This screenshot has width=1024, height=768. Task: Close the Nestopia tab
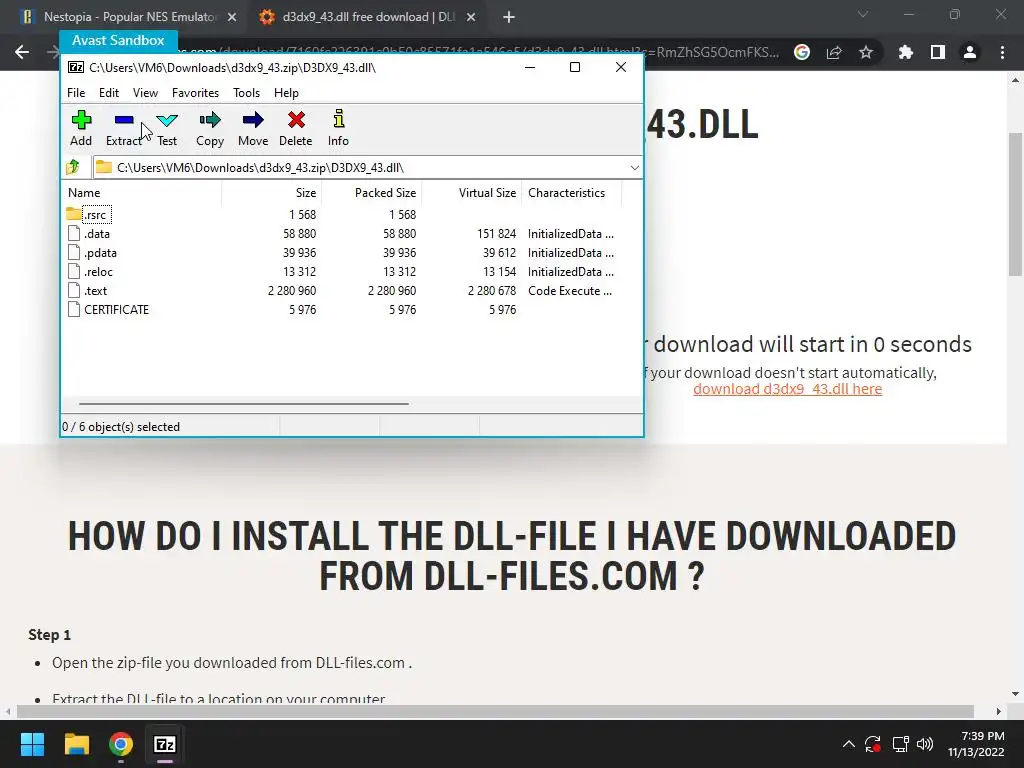[x=232, y=17]
